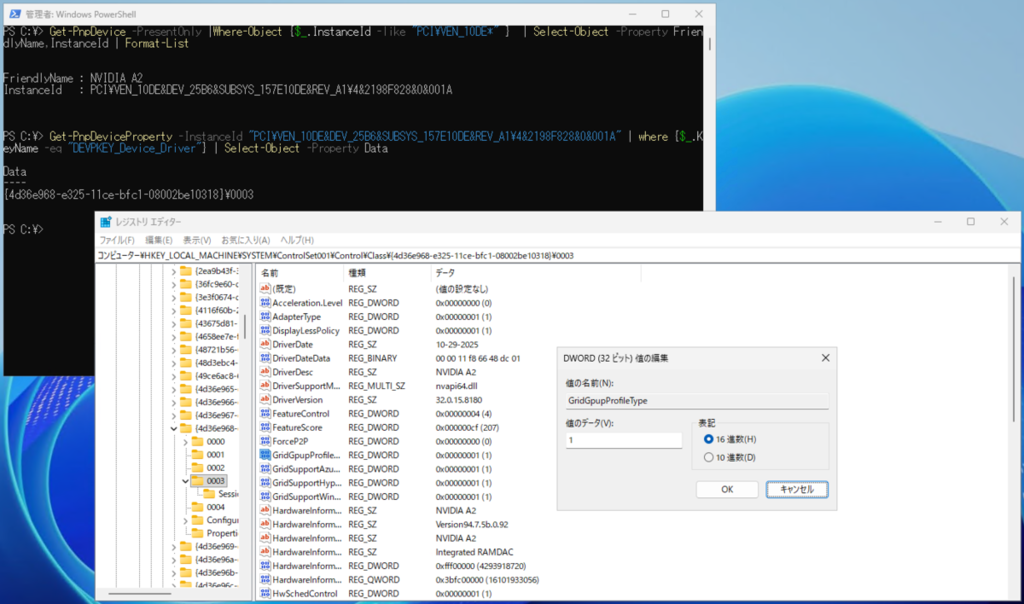Click the DriverDesc string value icon

(x=265, y=372)
